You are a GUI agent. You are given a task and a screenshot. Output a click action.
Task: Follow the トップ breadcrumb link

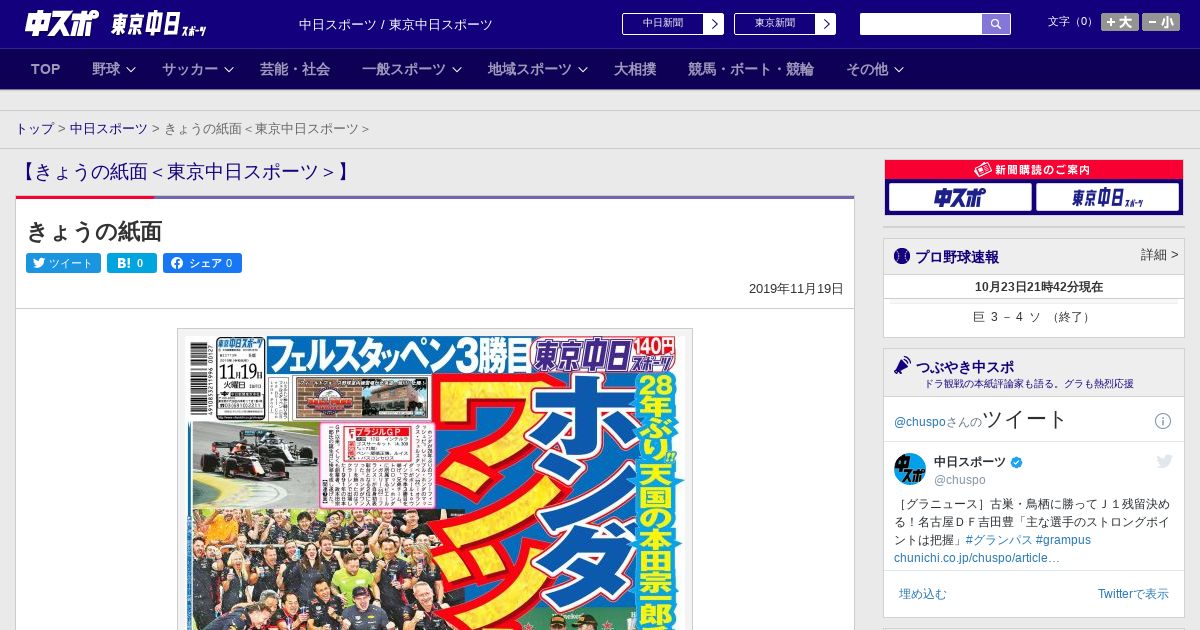[x=35, y=129]
